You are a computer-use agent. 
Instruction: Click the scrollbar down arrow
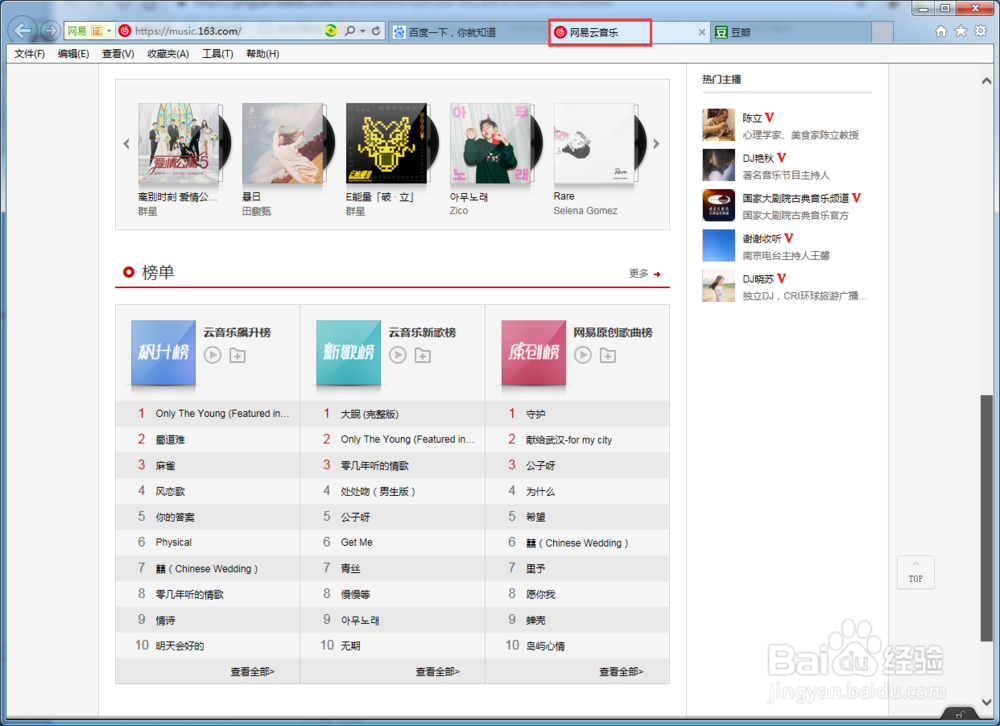coord(987,702)
